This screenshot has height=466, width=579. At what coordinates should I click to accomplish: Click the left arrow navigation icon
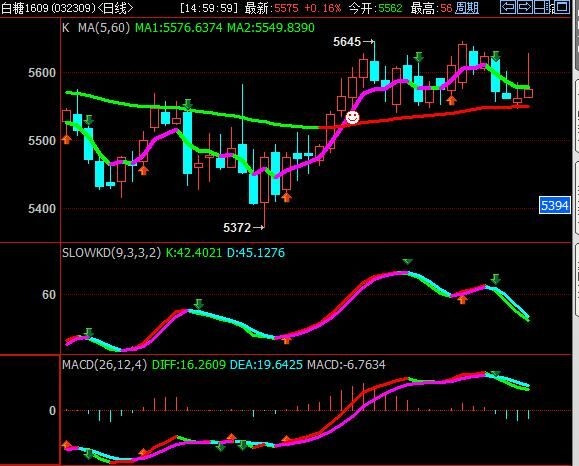coord(508,7)
